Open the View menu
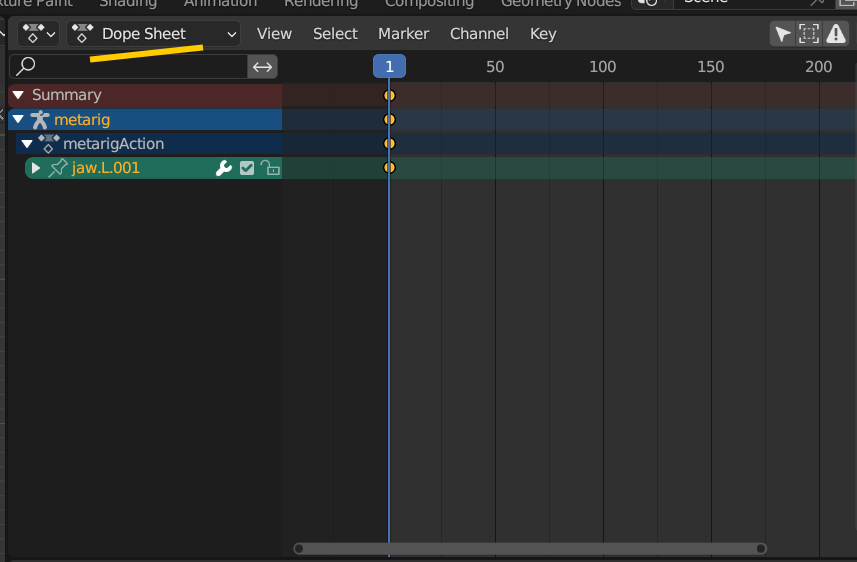857x562 pixels. click(274, 34)
